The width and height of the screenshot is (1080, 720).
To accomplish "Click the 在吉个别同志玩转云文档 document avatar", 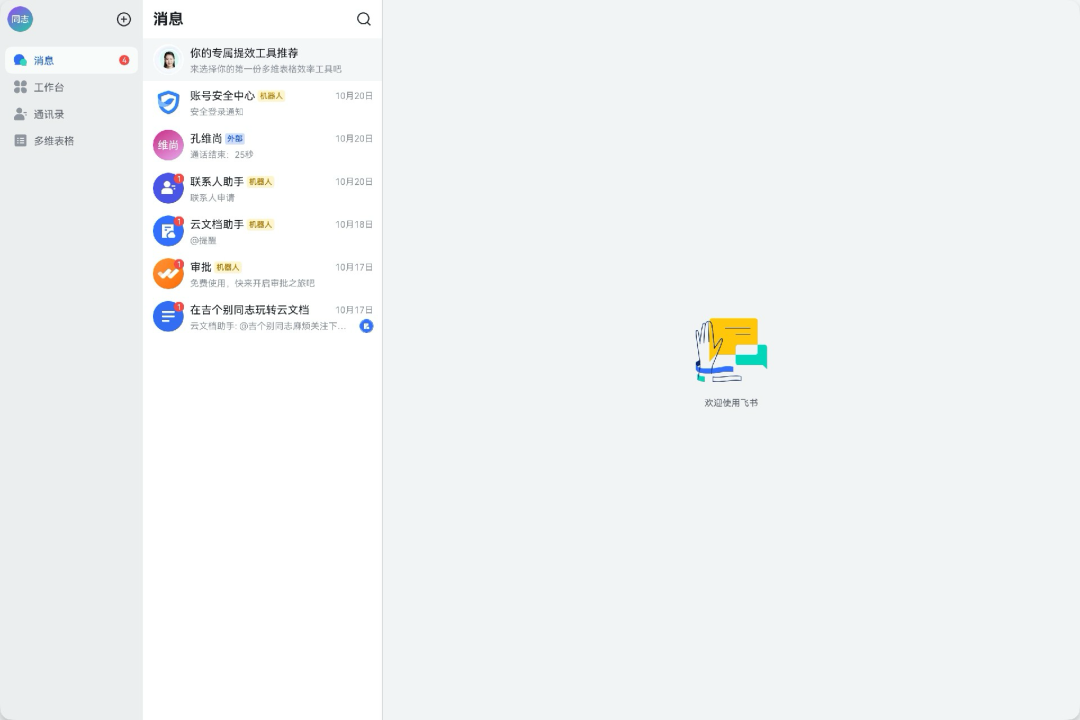I will pos(168,316).
